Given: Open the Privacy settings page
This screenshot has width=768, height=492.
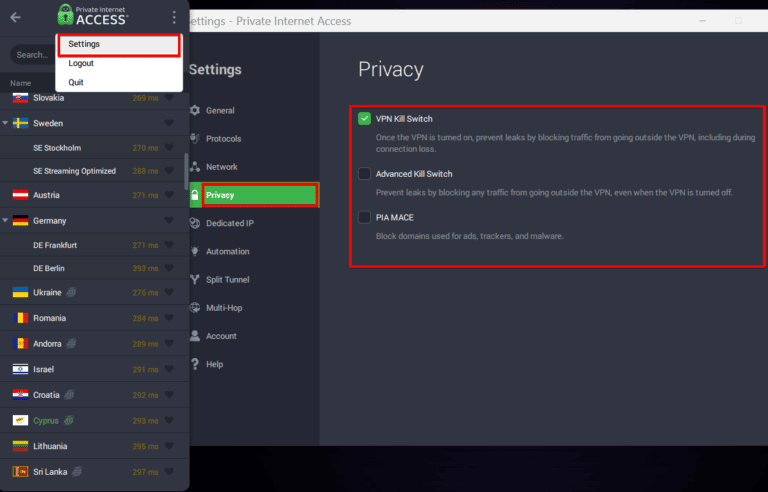Looking at the screenshot, I should (x=255, y=195).
